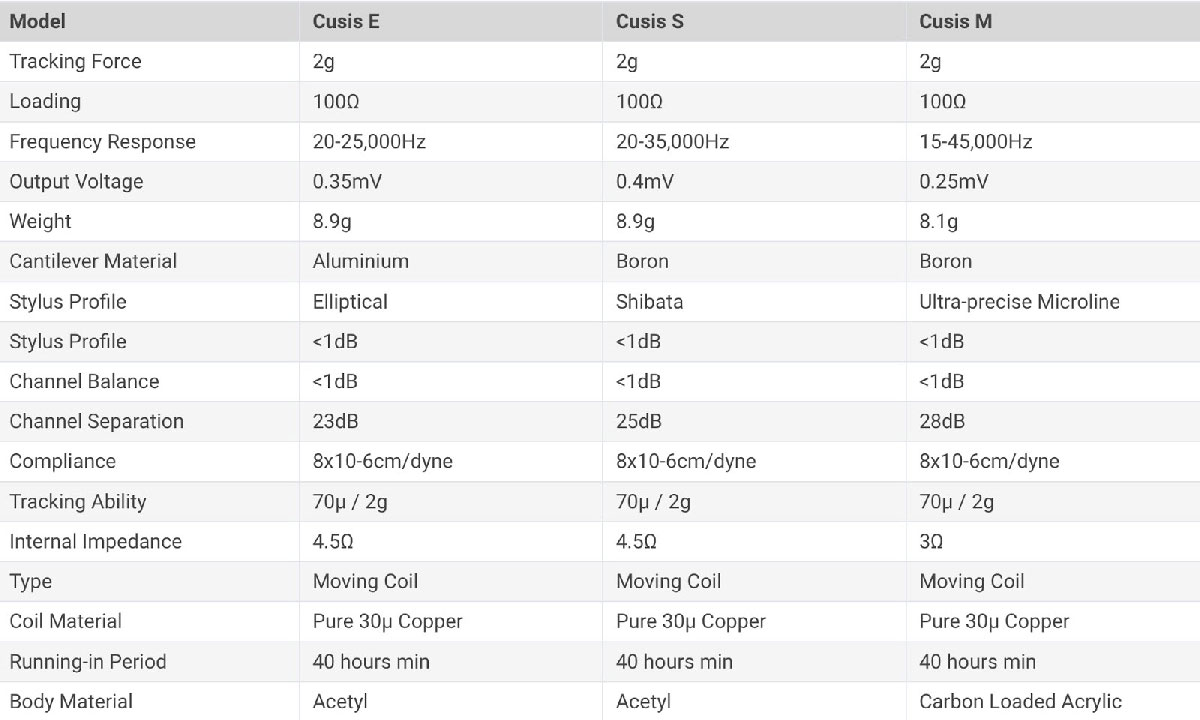Click the Running-in Period row label
The image size is (1200, 720).
tap(88, 661)
